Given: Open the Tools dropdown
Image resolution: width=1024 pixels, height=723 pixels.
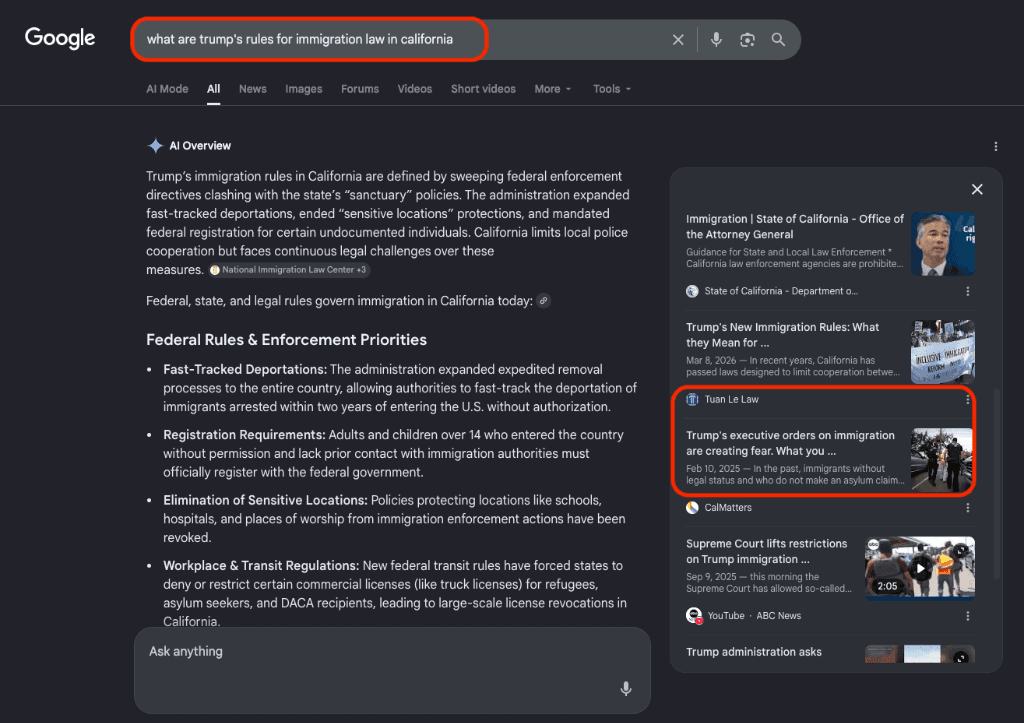Looking at the screenshot, I should click(612, 89).
